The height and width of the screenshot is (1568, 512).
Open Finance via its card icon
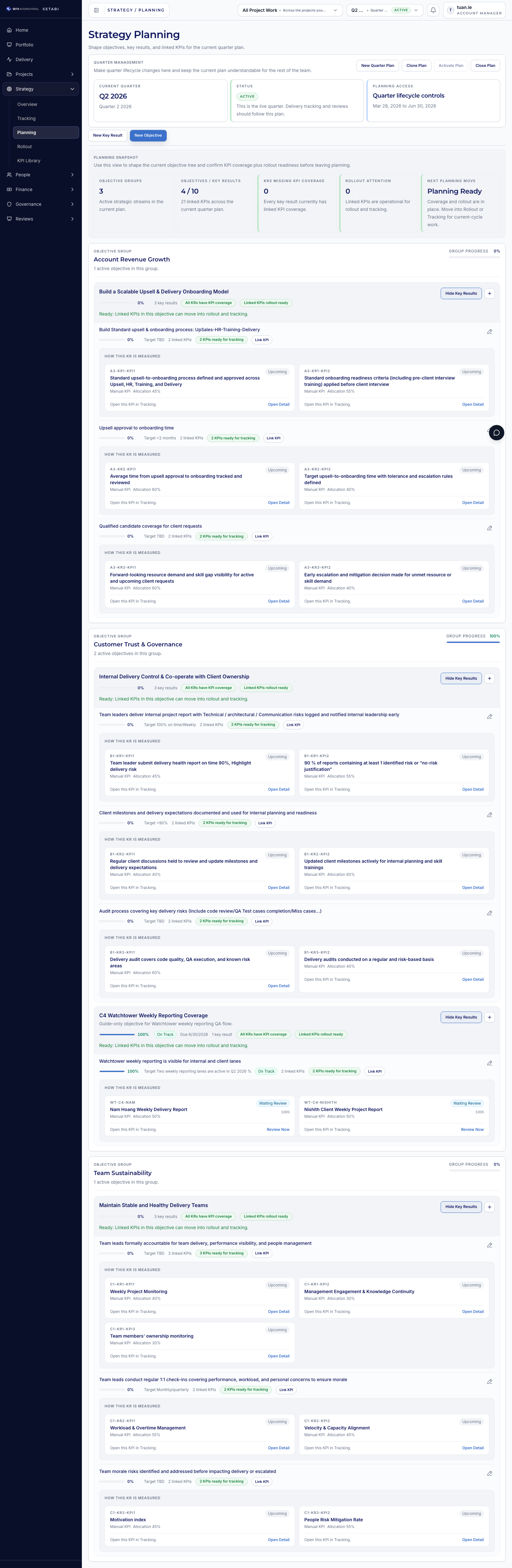tap(9, 189)
